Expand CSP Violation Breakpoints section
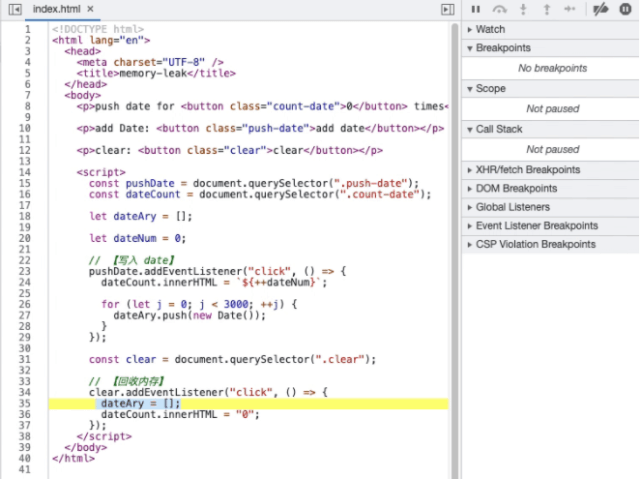The height and width of the screenshot is (479, 641). click(550, 244)
